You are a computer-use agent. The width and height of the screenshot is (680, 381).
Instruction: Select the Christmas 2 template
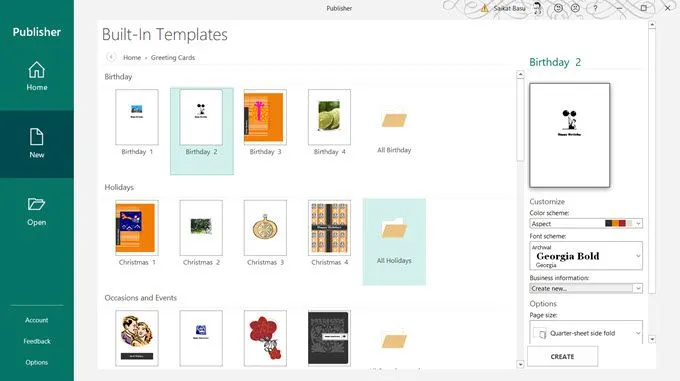(x=201, y=228)
